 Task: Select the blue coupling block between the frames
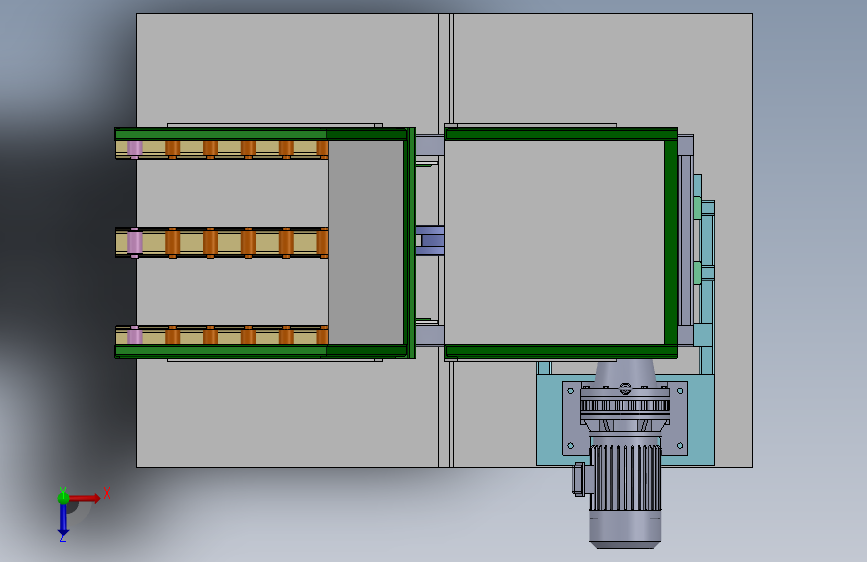click(x=430, y=240)
